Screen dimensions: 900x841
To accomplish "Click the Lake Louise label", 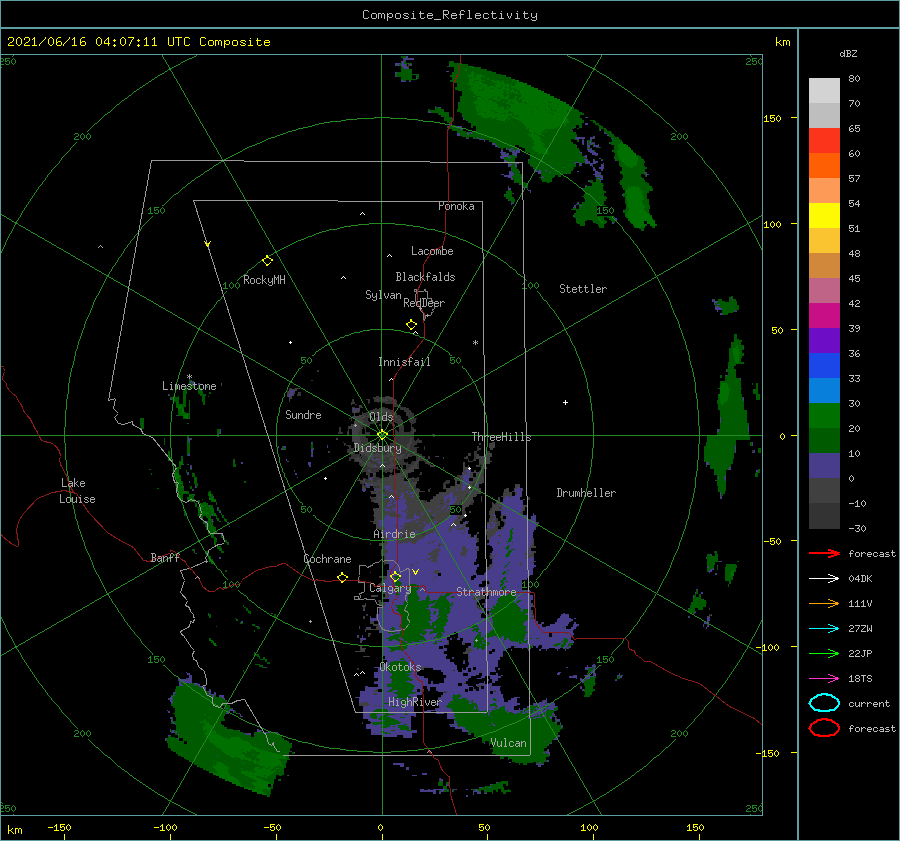I will [x=78, y=491].
